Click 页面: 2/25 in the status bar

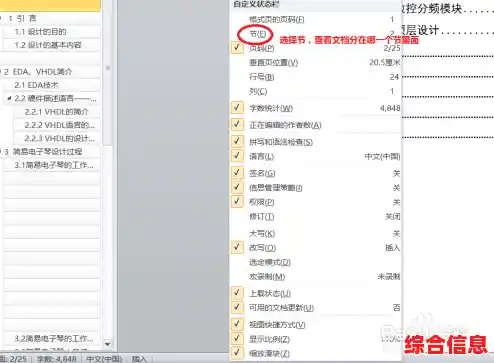click(x=13, y=359)
